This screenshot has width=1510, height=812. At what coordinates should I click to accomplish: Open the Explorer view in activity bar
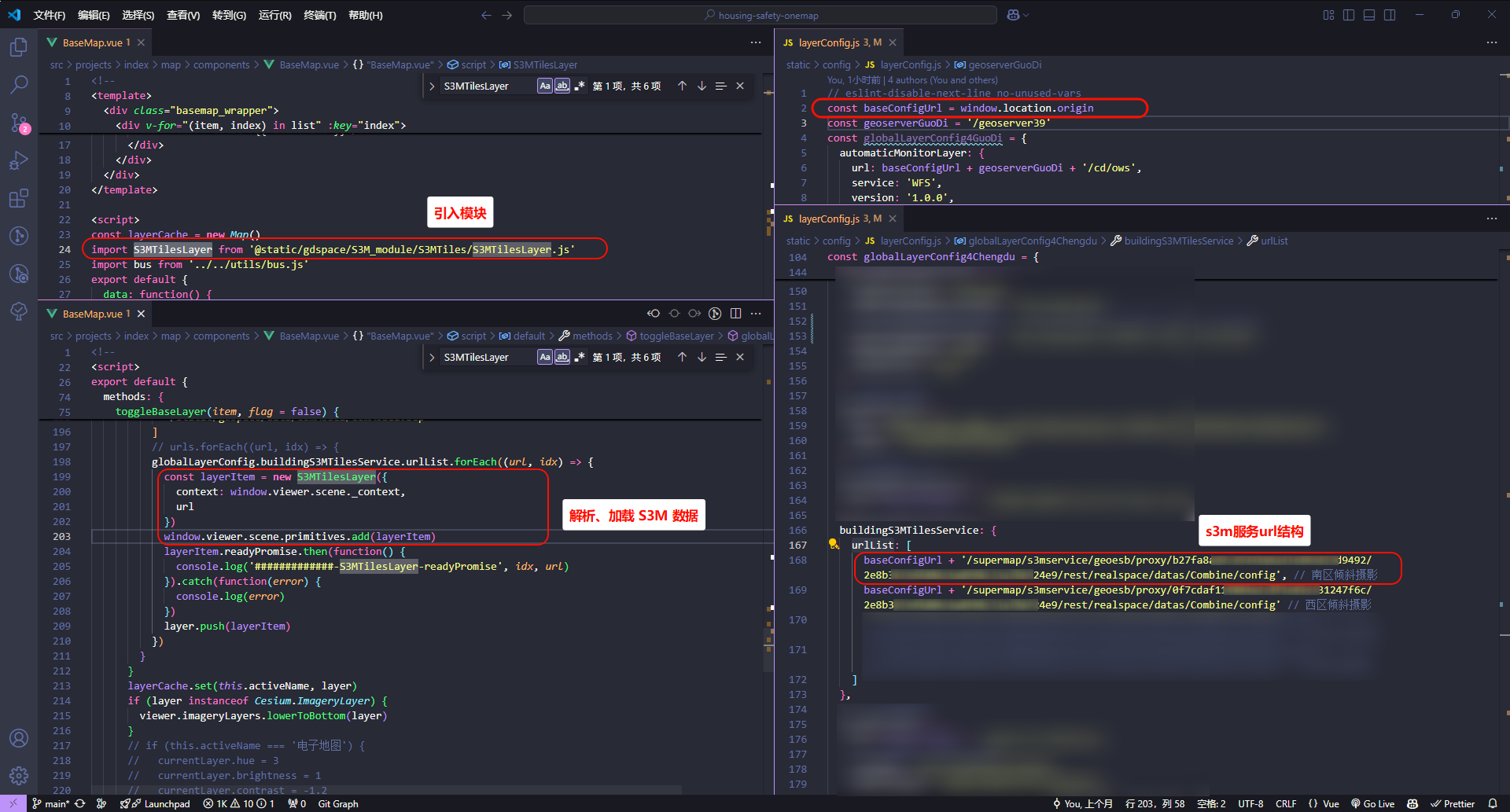(19, 47)
